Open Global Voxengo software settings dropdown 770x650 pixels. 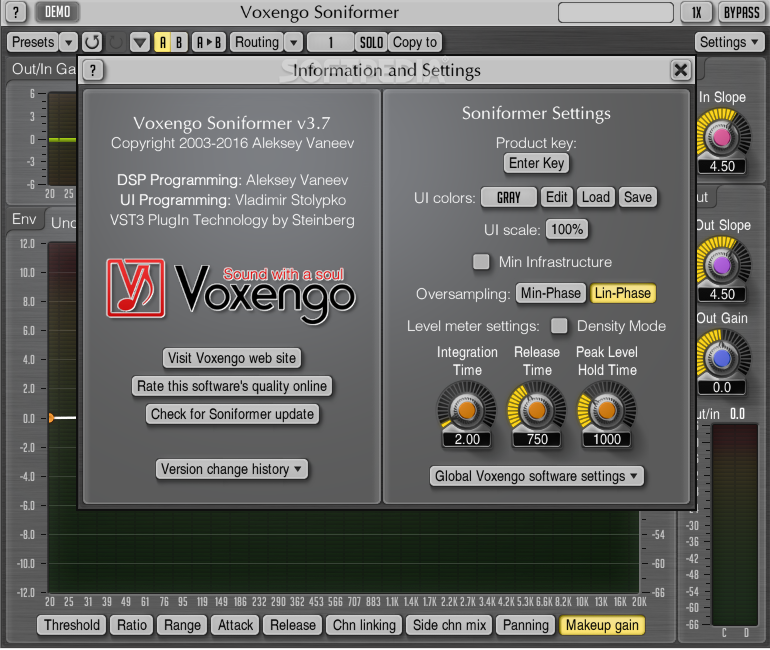536,476
